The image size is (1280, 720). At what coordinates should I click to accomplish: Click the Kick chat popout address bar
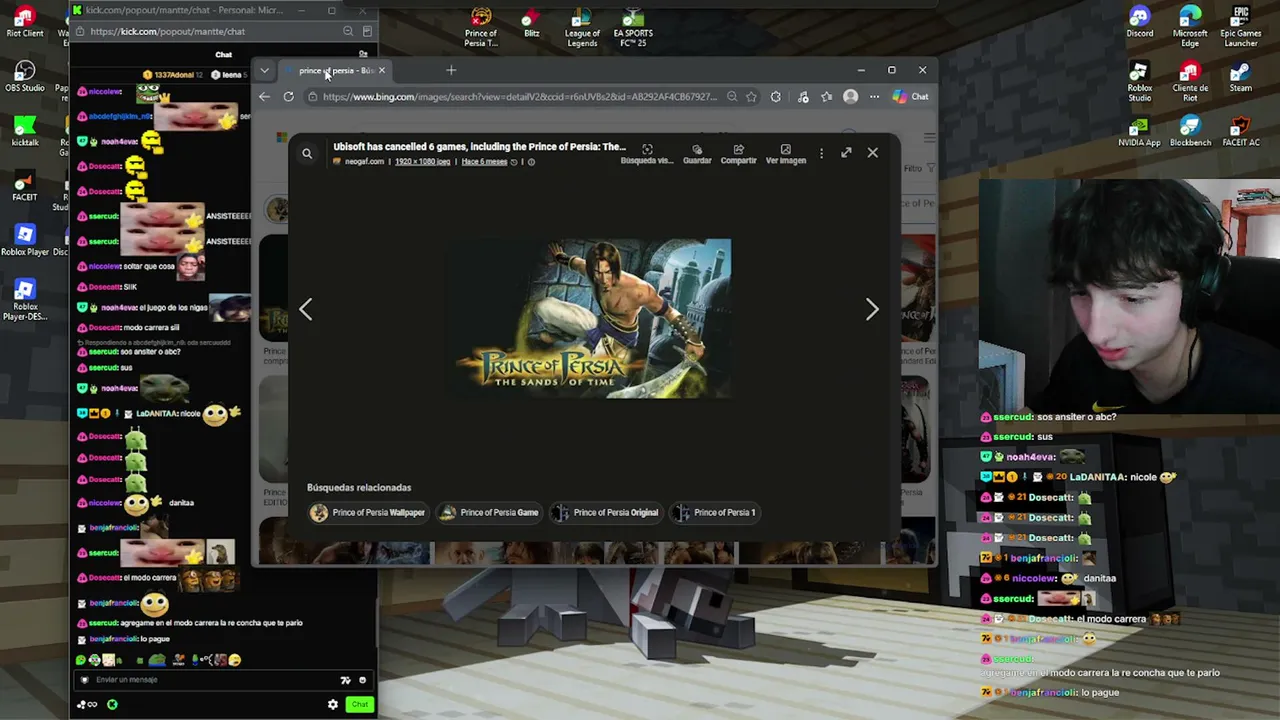212,32
